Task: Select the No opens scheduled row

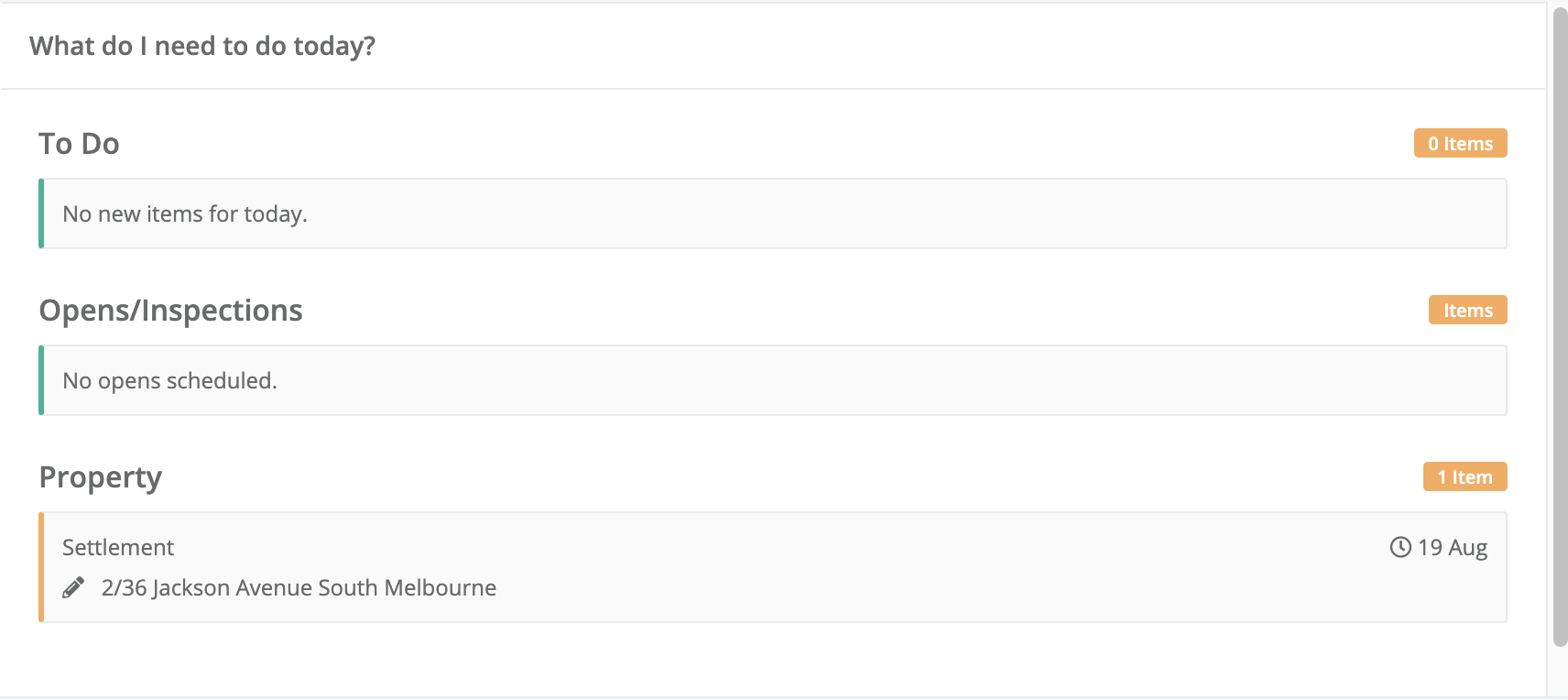Action: click(x=773, y=380)
